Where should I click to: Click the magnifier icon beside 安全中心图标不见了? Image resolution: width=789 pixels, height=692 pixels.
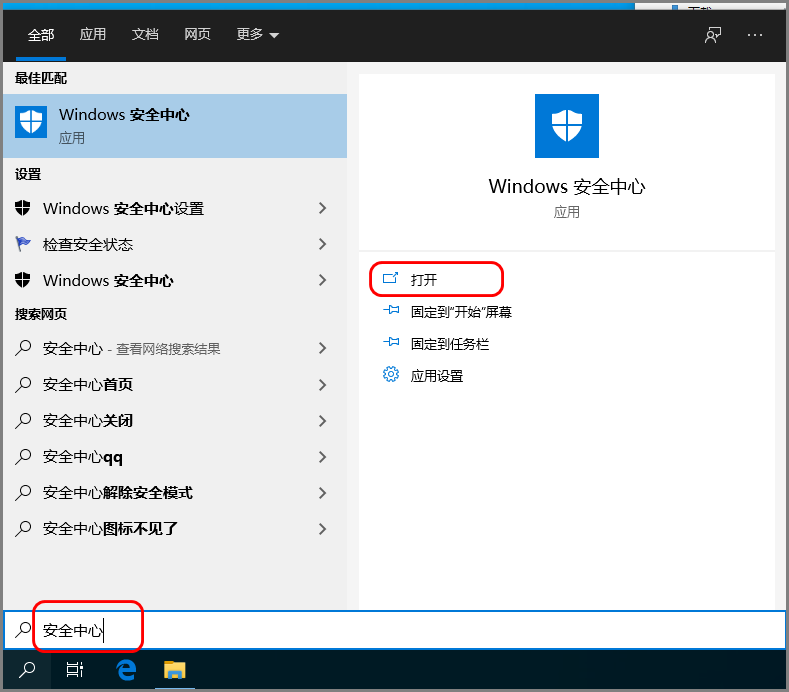23,529
